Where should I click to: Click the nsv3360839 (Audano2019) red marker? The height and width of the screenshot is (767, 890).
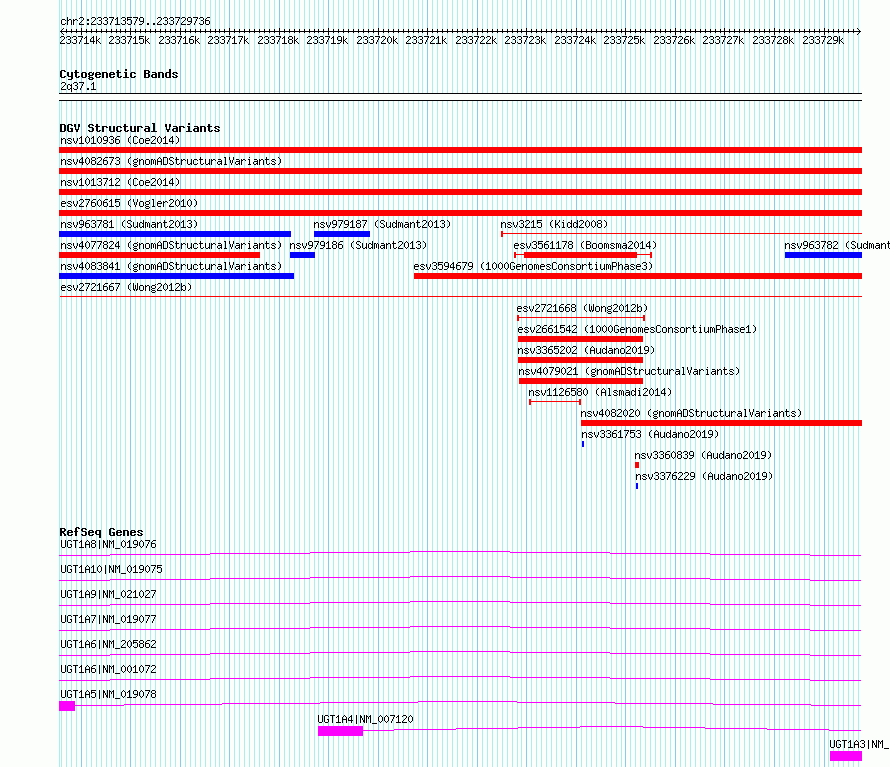(x=637, y=465)
